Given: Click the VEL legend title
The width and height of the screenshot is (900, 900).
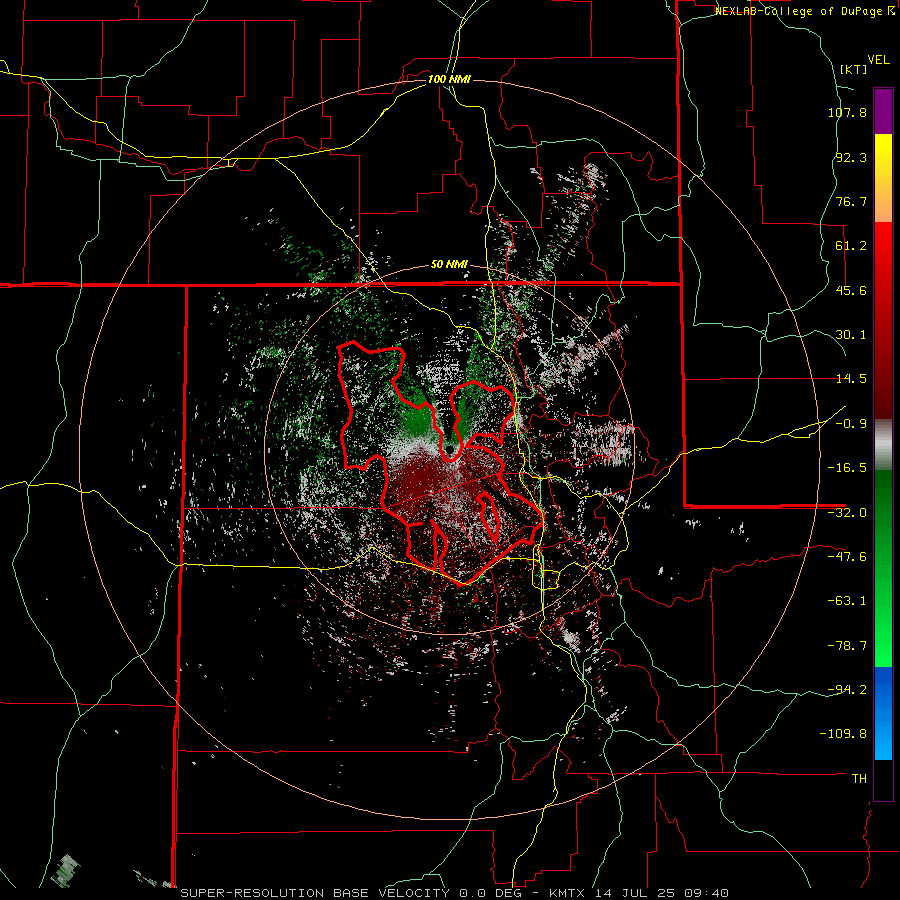Looking at the screenshot, I should [878, 60].
